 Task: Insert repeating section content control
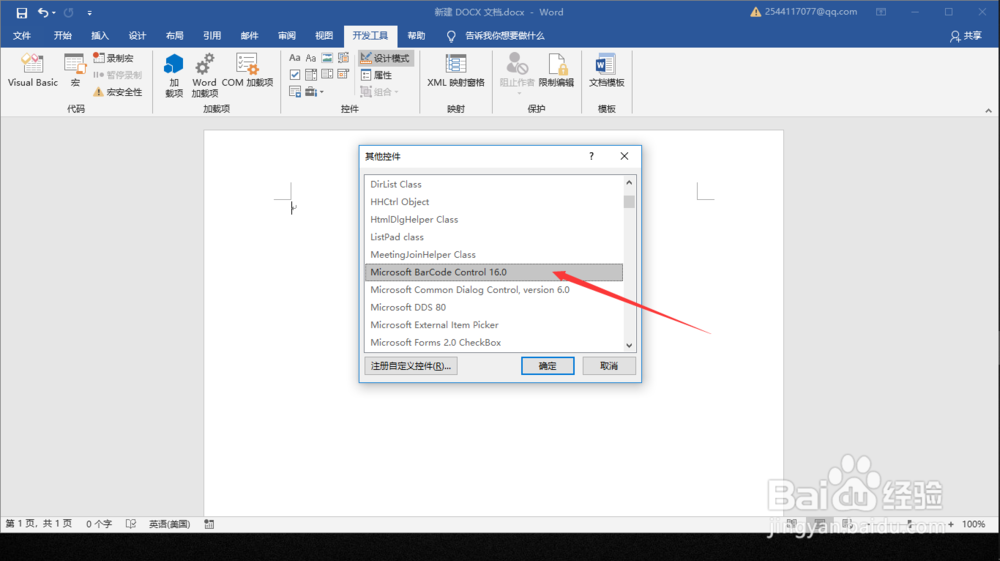[295, 92]
